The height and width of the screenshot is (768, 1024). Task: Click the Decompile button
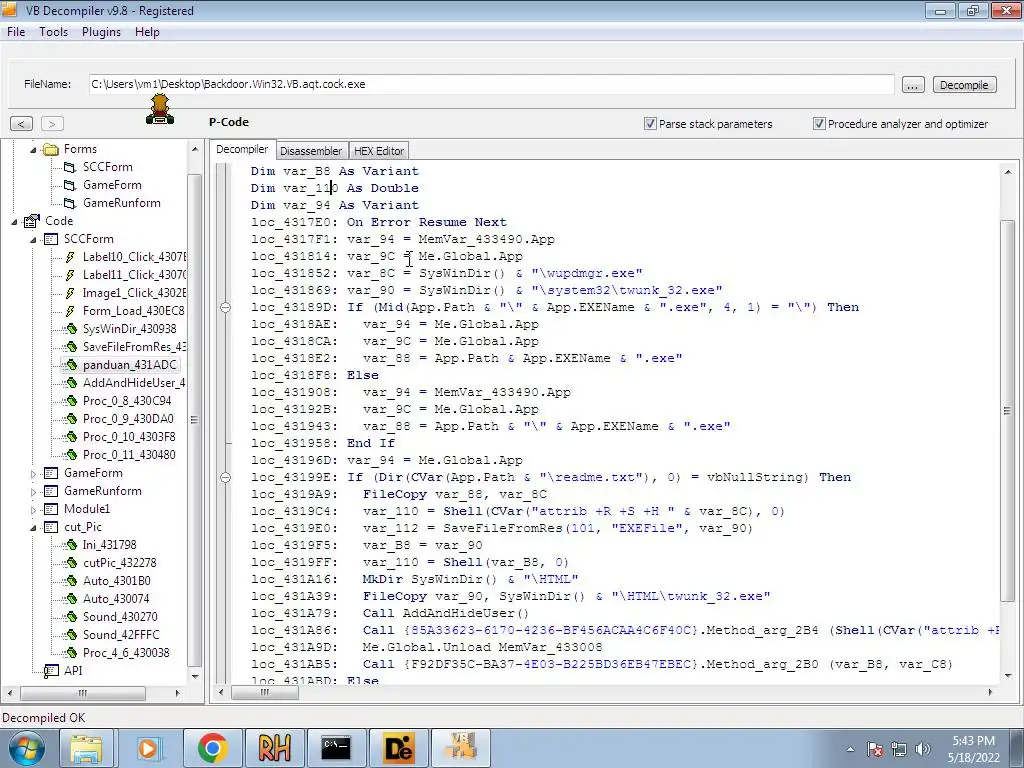[x=964, y=85]
